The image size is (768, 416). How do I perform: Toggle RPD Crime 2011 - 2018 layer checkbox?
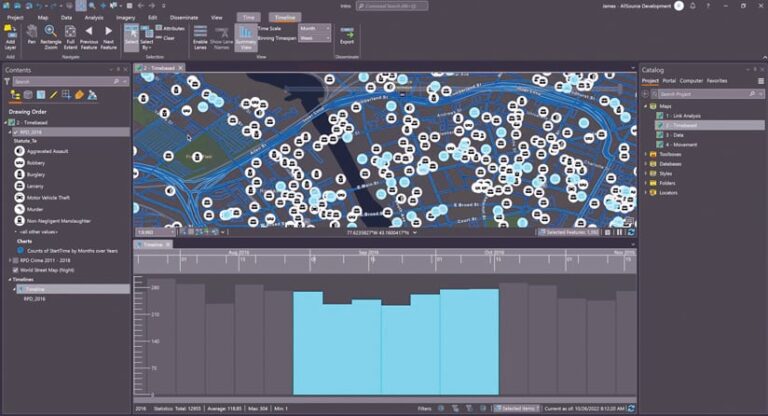tap(16, 261)
